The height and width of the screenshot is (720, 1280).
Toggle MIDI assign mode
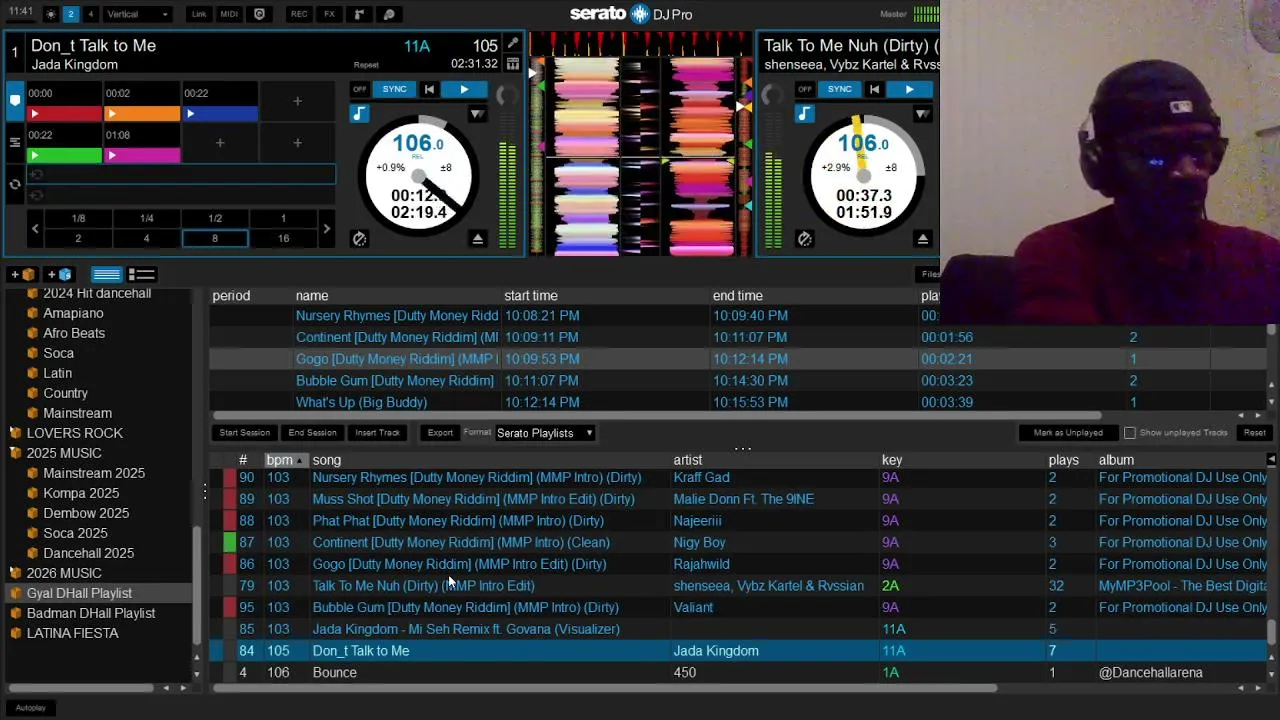pos(229,14)
